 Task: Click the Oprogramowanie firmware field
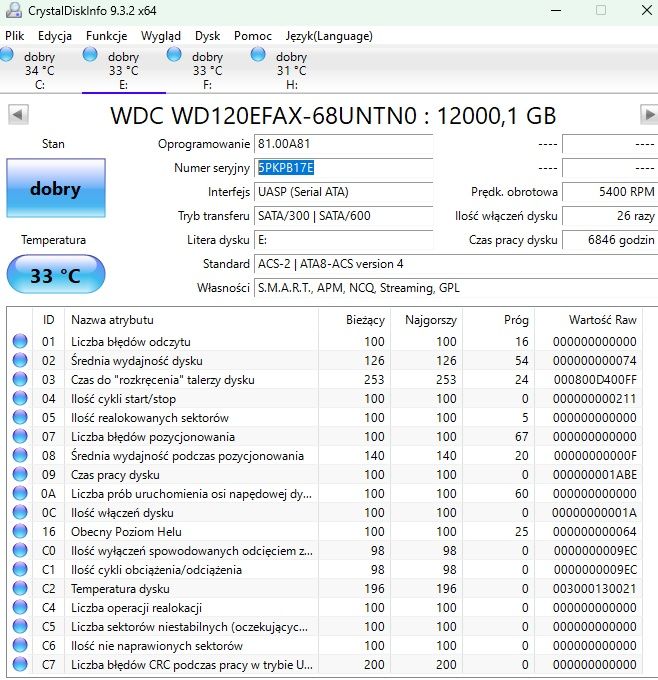344,144
